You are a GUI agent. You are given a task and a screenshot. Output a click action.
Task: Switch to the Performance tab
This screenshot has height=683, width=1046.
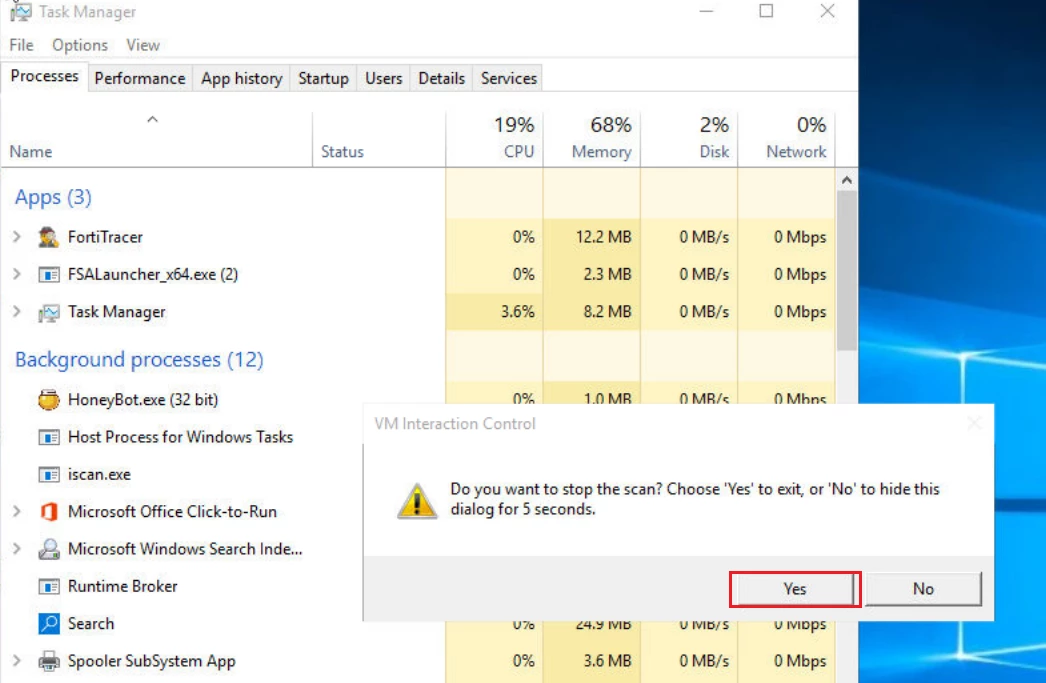(x=140, y=78)
